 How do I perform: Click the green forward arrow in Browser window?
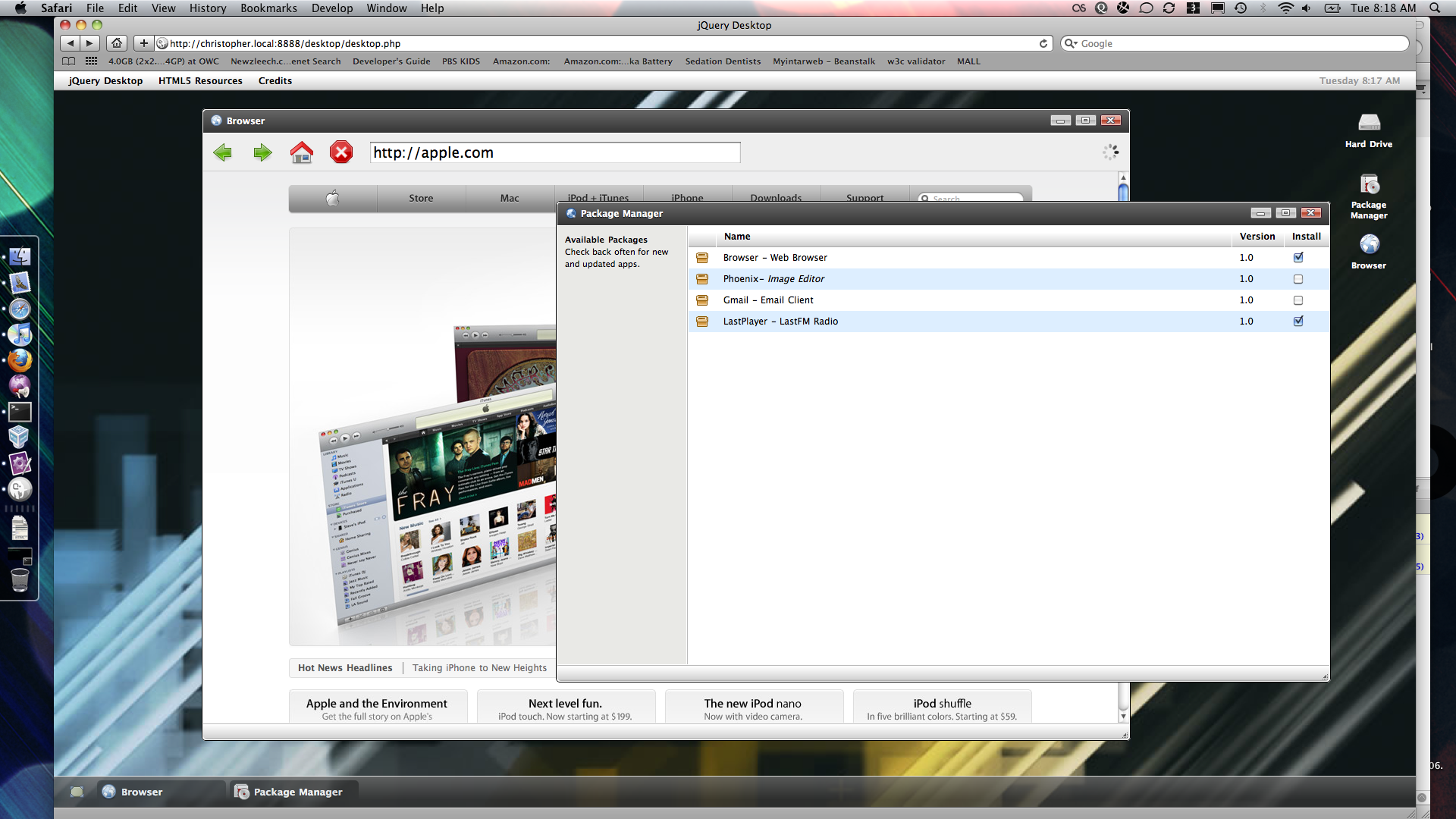(x=262, y=153)
